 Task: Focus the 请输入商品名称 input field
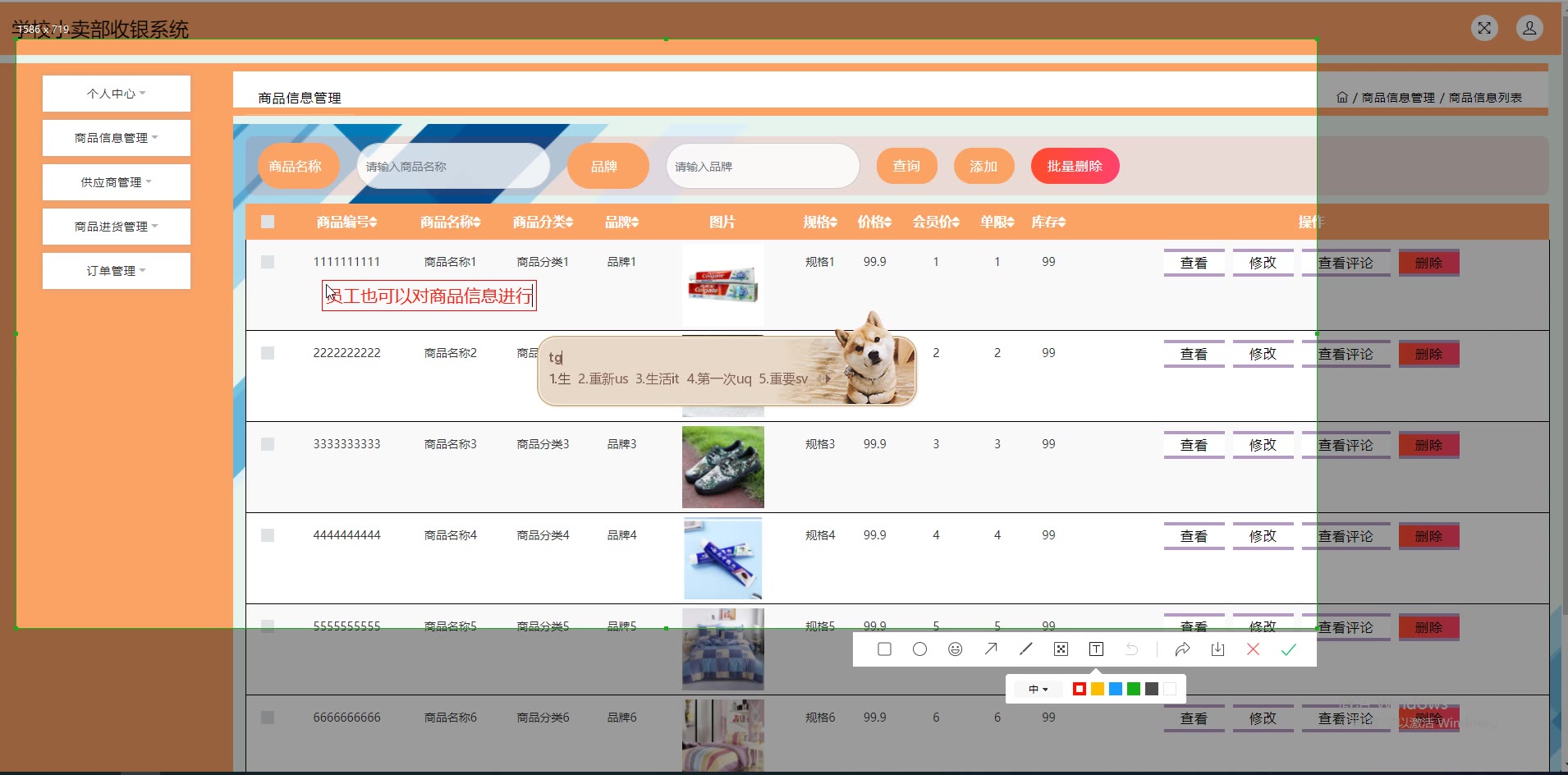coord(453,167)
